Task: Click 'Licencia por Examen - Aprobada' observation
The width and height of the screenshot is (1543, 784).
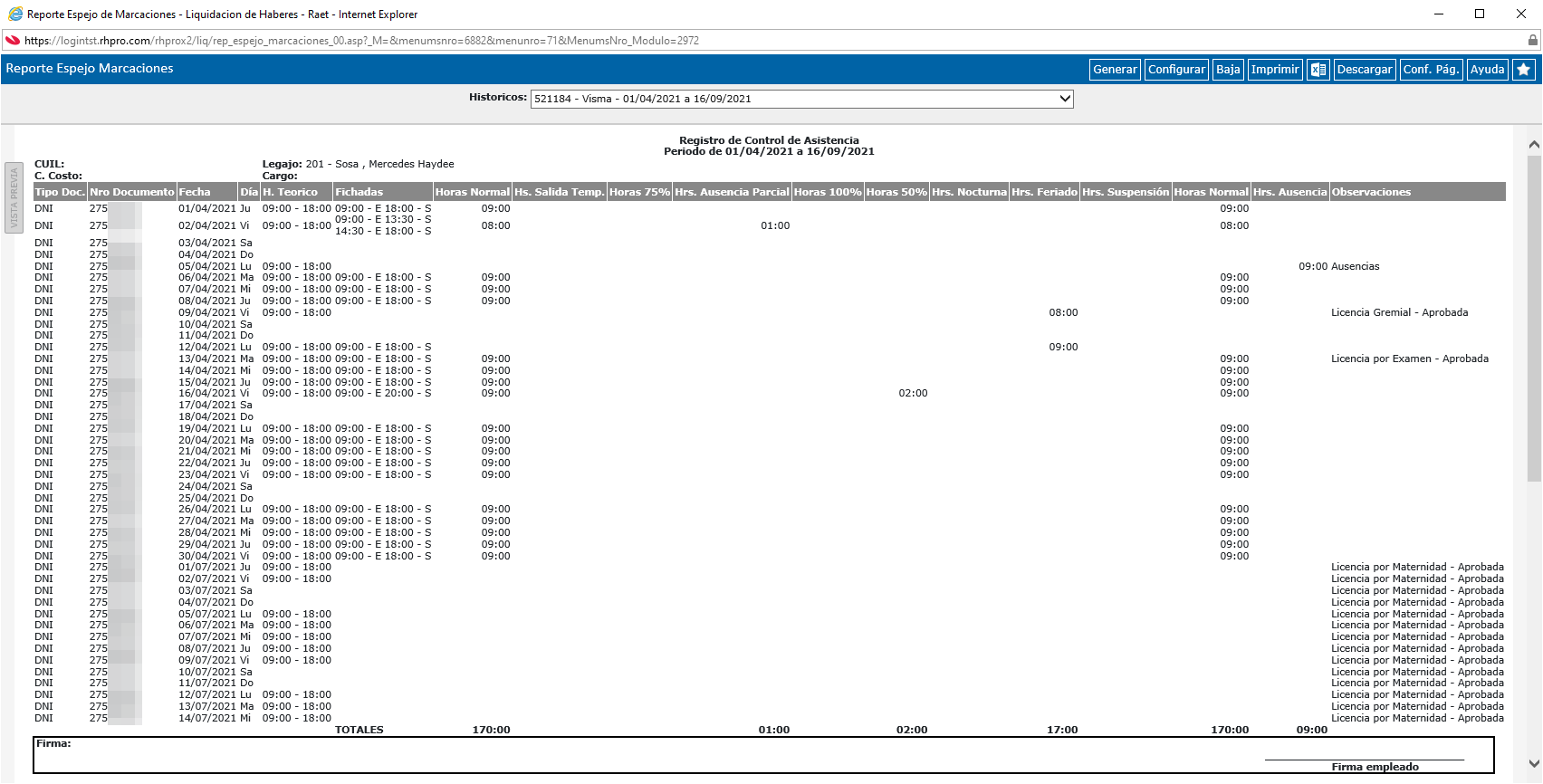Action: [x=1409, y=359]
